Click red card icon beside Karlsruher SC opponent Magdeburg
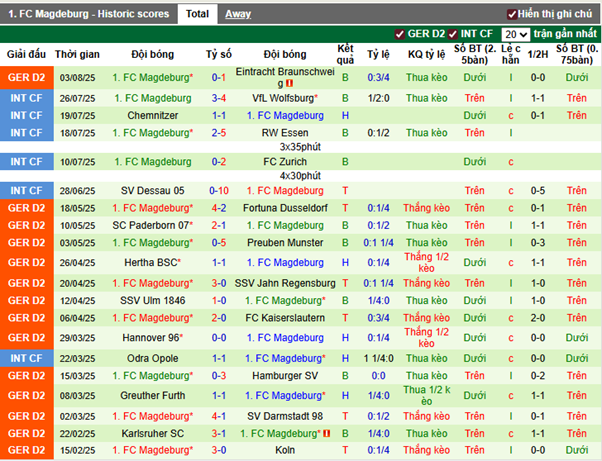The height and width of the screenshot is (461, 602). [x=327, y=433]
